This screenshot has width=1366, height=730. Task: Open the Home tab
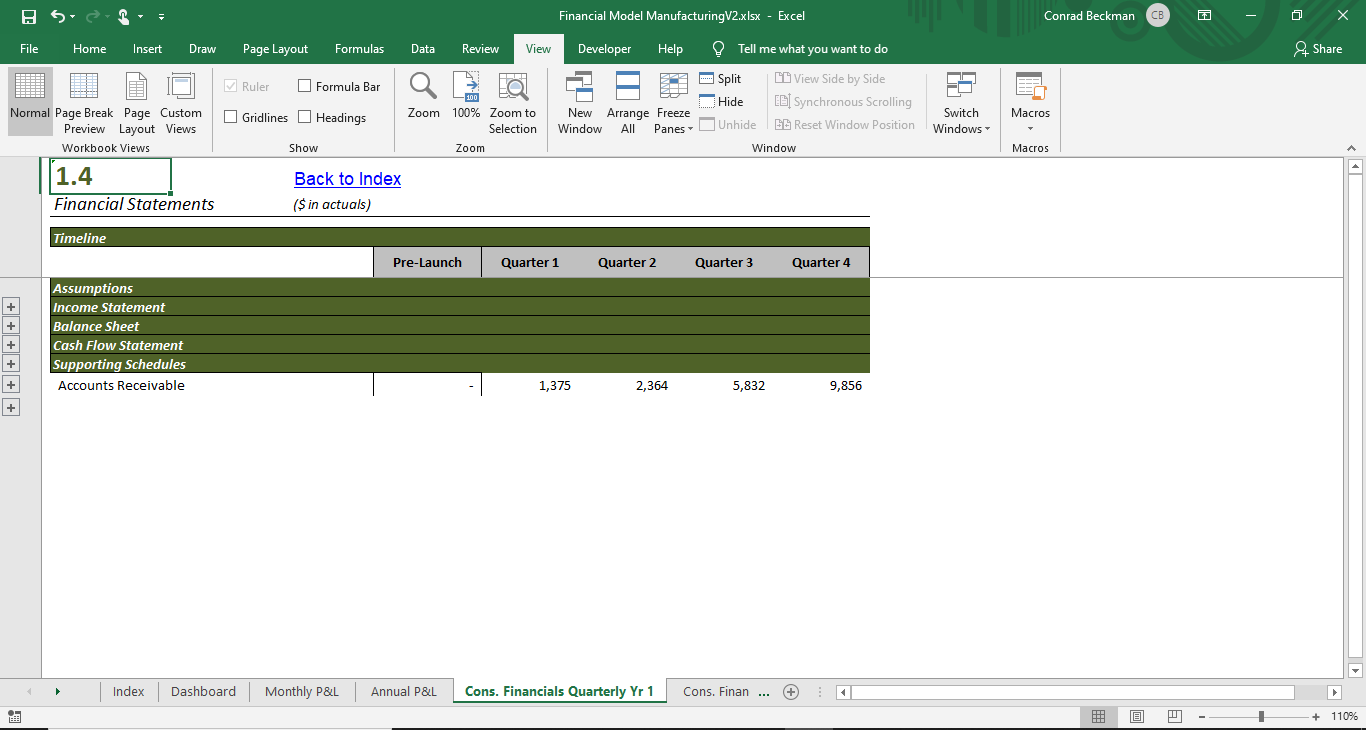pos(90,49)
